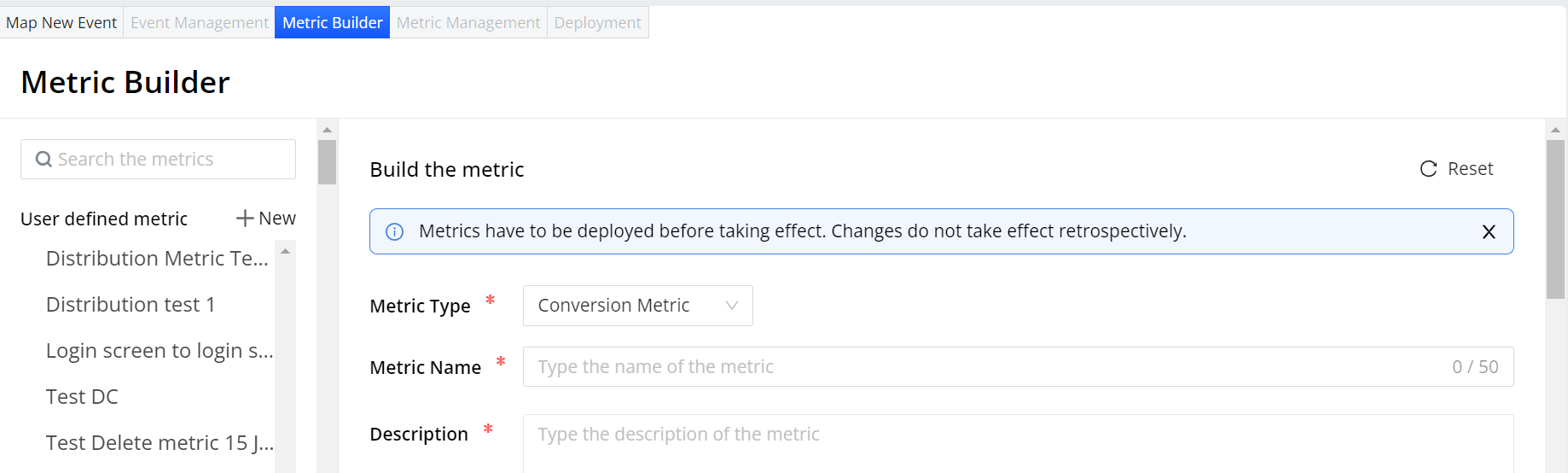The image size is (1568, 473).
Task: Open Login screen to login metric
Action: [159, 351]
